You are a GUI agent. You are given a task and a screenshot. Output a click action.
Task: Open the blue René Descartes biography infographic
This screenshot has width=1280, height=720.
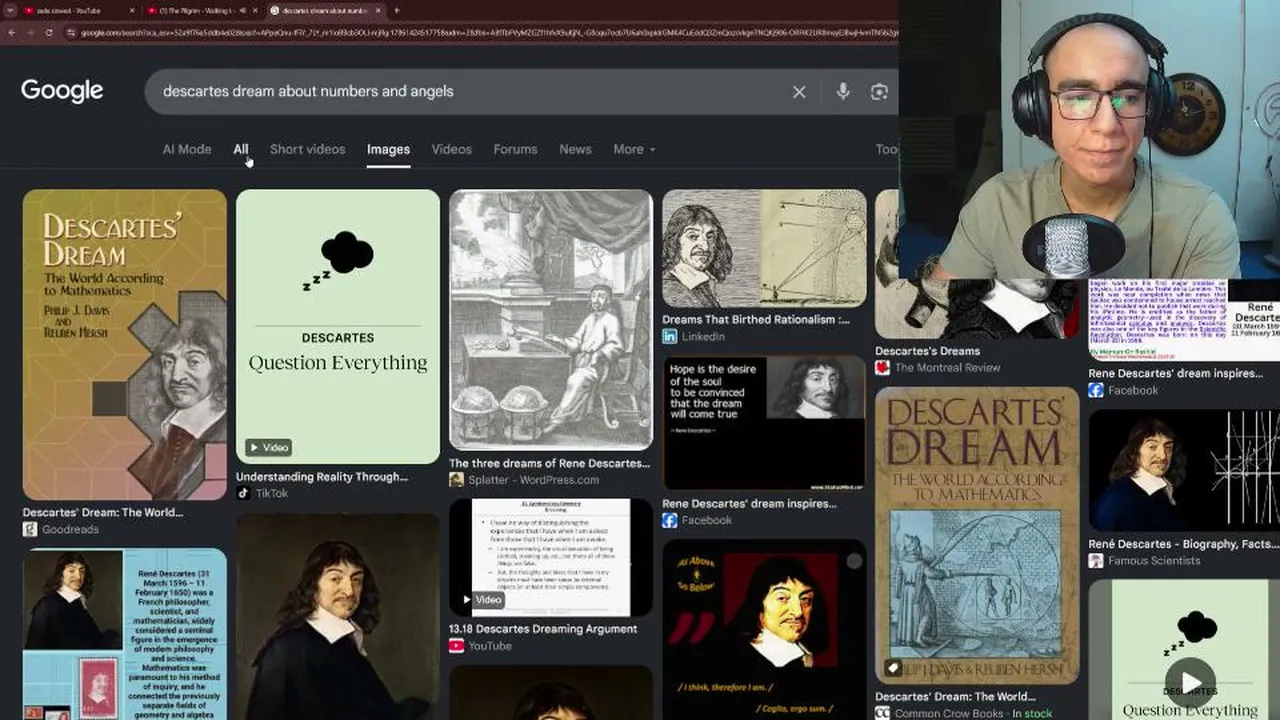(x=125, y=634)
